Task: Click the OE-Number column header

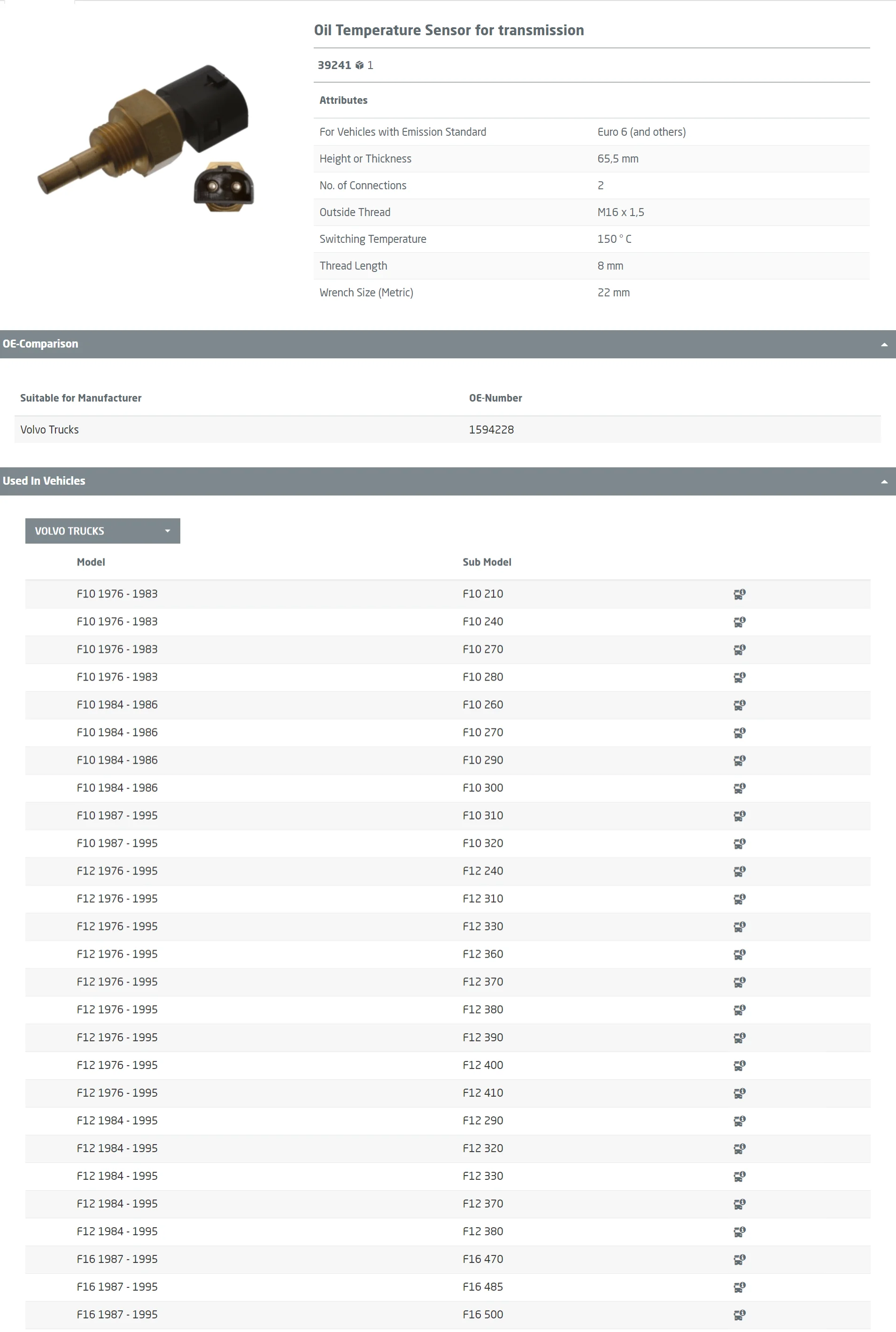Action: pyautogui.click(x=495, y=398)
